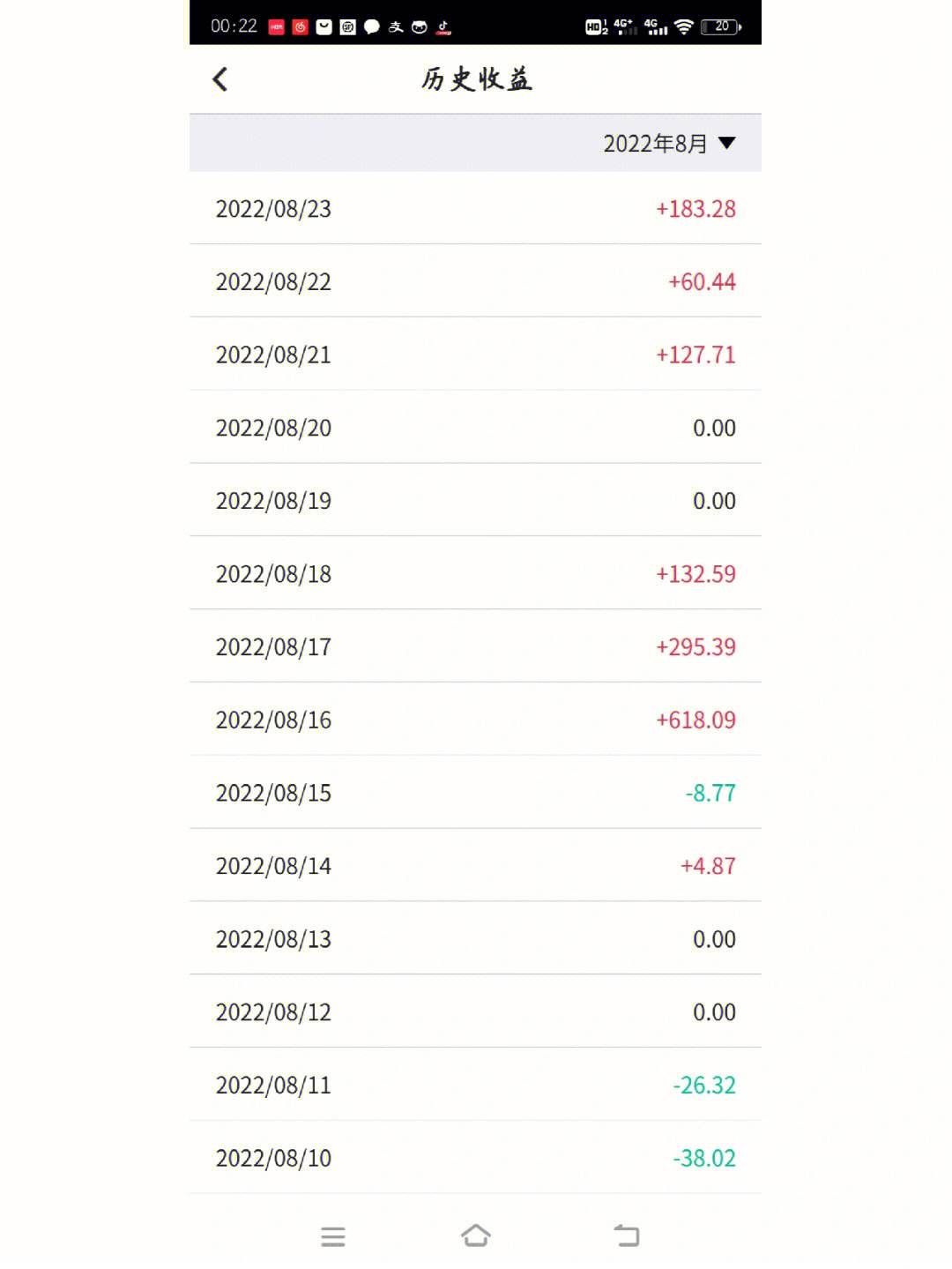952x1269 pixels.
Task: Tap the battery indicator showing 20
Action: point(721,27)
